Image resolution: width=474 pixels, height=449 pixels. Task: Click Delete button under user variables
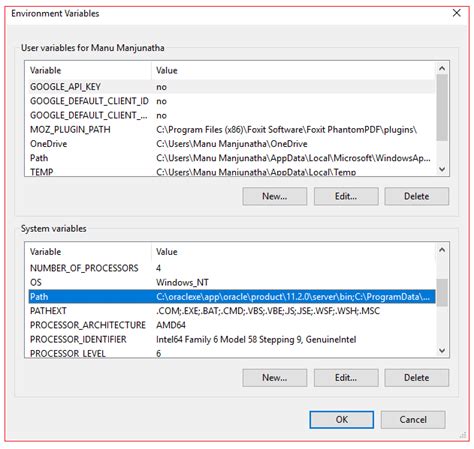coord(417,196)
